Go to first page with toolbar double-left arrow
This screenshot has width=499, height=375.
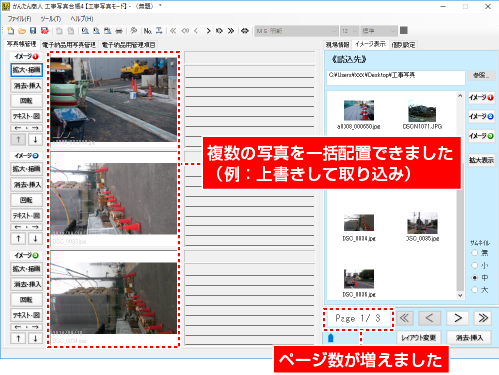tap(173, 31)
